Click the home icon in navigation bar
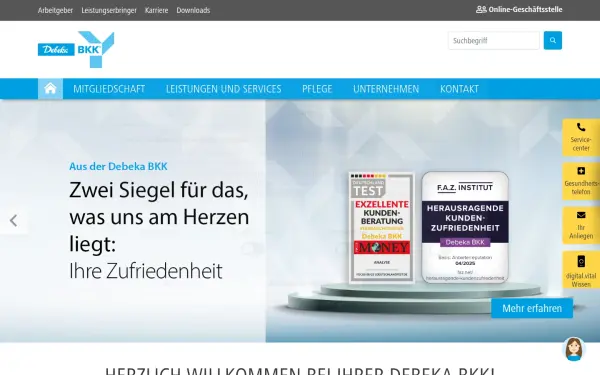600x375 pixels. [50, 89]
